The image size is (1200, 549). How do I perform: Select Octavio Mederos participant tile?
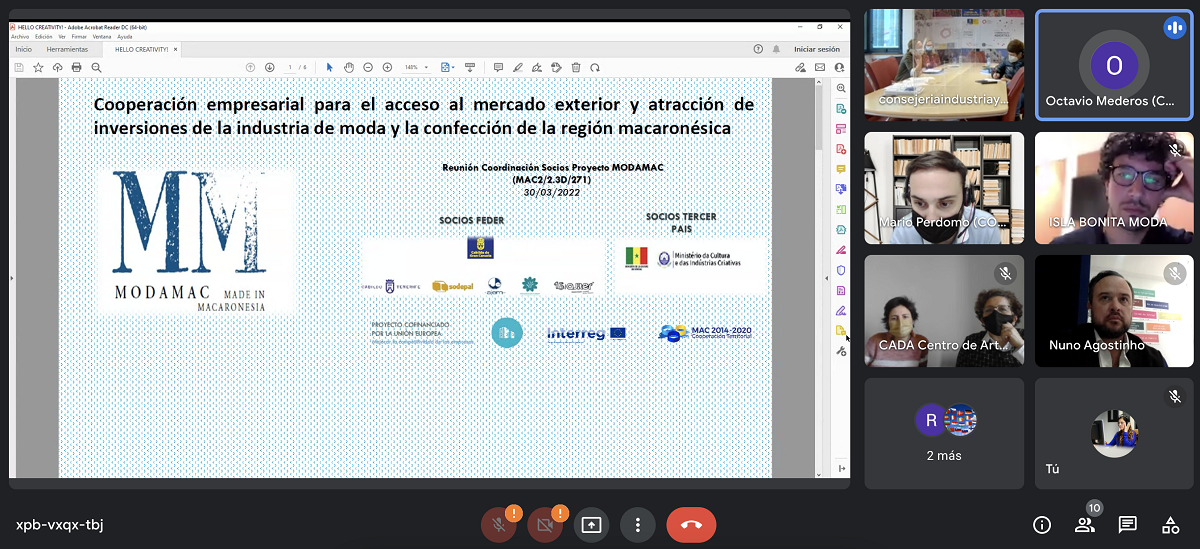click(1114, 65)
